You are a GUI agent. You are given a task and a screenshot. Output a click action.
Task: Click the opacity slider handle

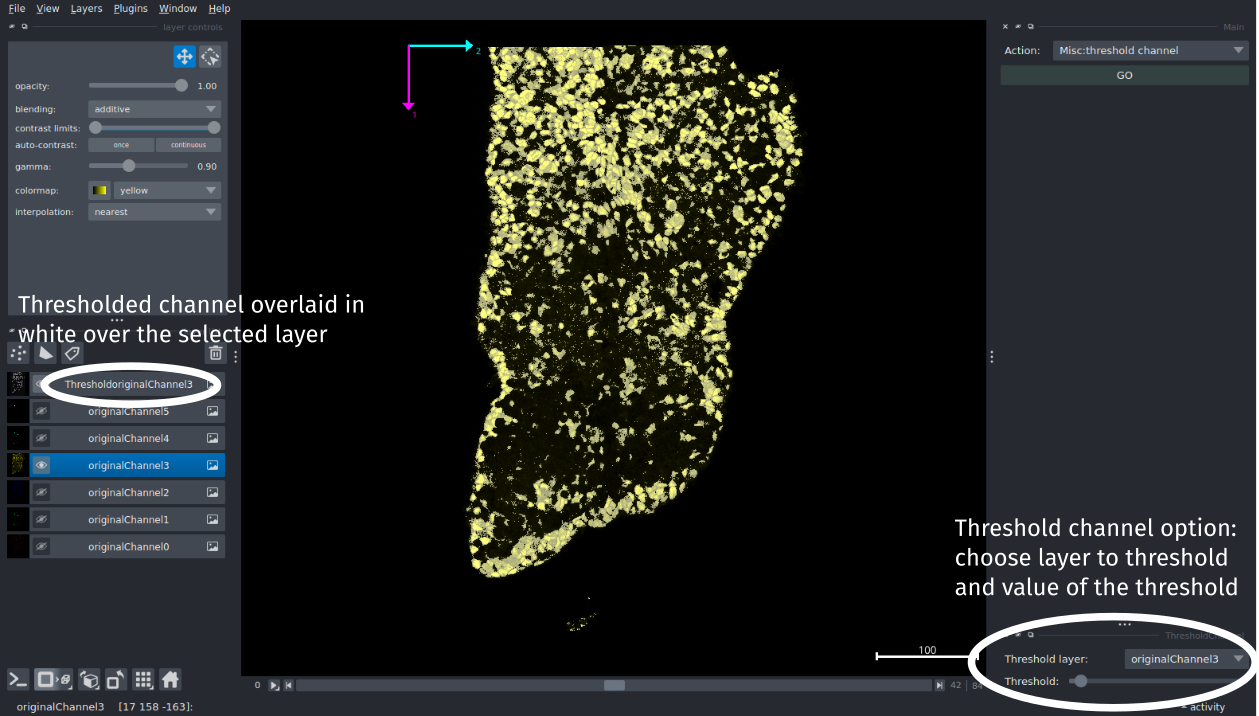(x=181, y=86)
